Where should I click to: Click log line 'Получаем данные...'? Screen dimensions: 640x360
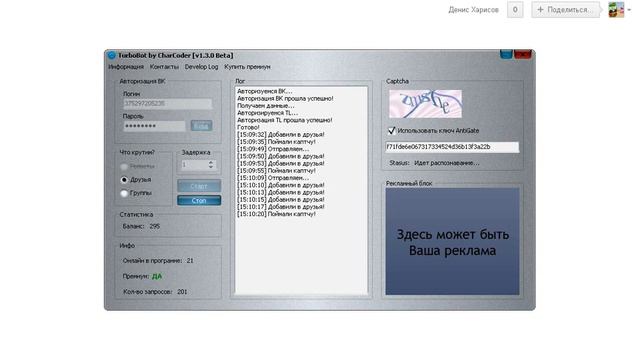(266, 106)
